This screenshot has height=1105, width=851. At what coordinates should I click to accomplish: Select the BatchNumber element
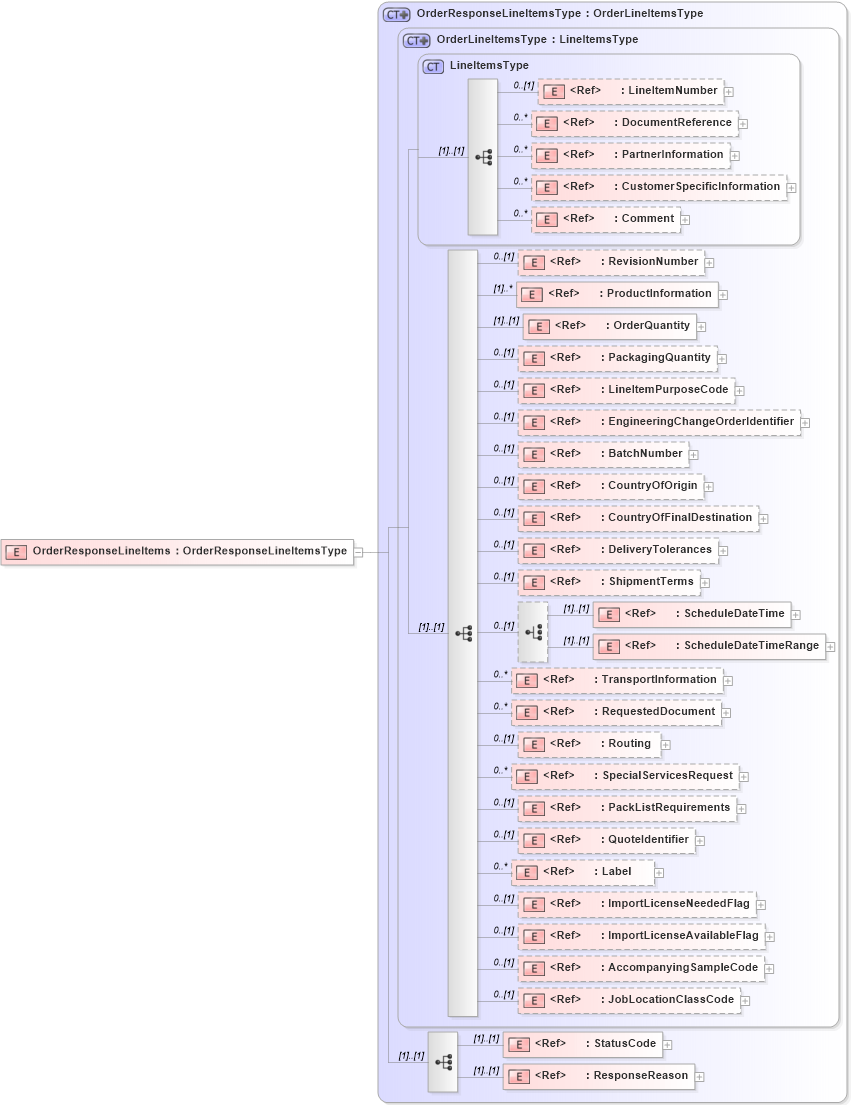600,454
